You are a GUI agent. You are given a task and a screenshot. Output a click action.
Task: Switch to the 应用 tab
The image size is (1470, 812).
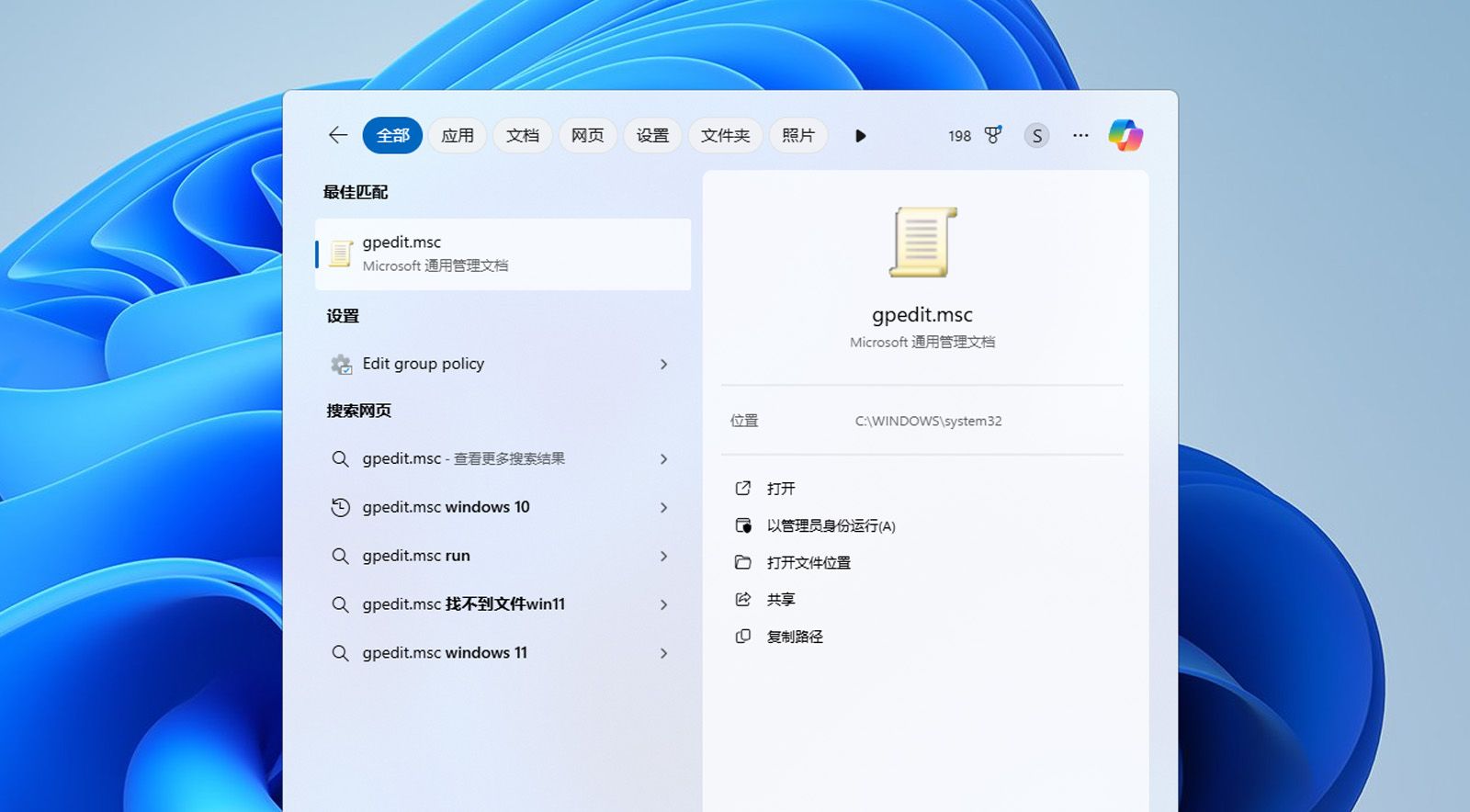(x=458, y=136)
